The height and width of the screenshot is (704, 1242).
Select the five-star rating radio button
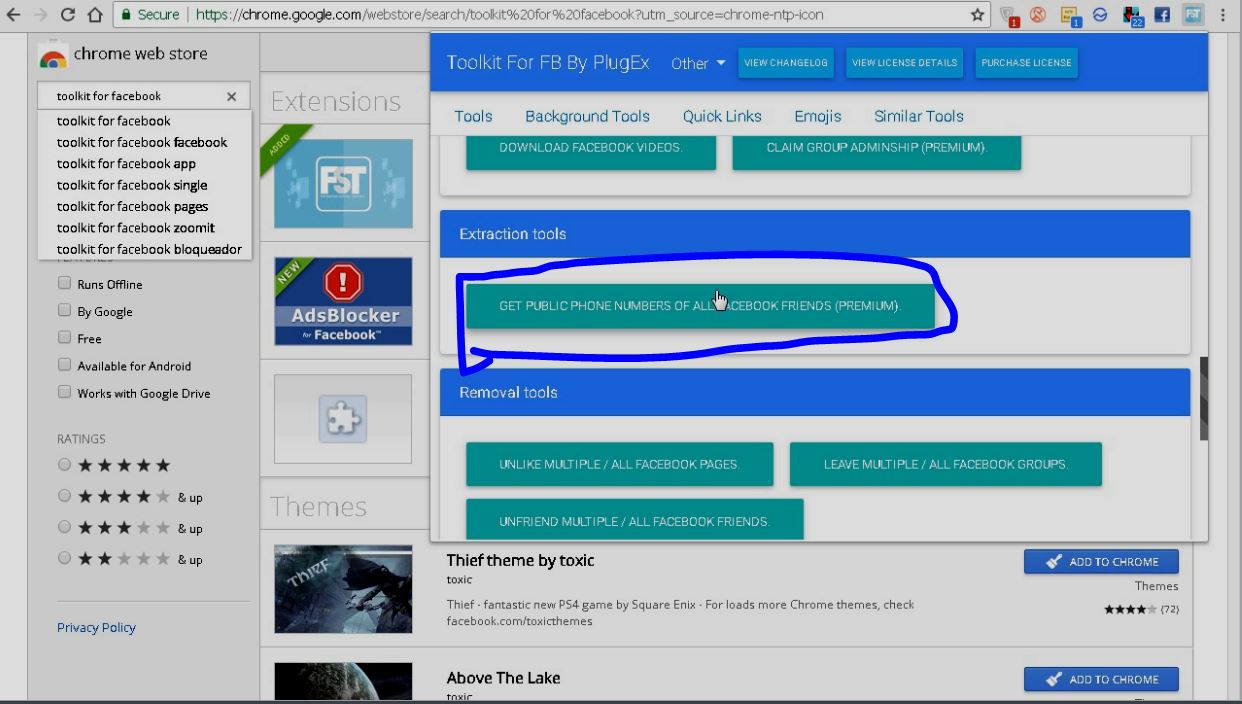[x=64, y=464]
